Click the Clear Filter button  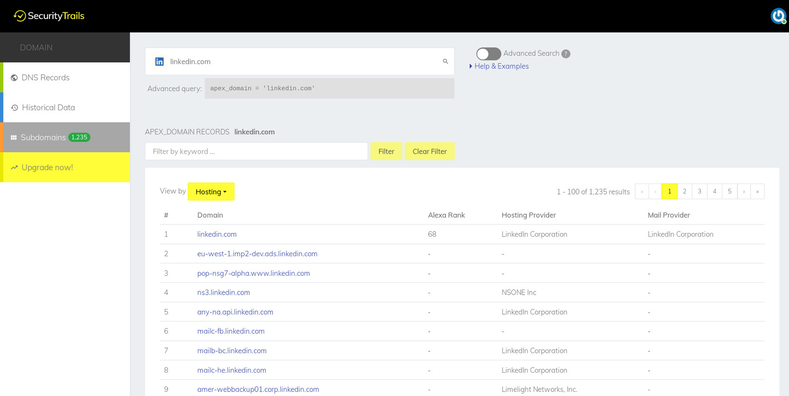430,151
